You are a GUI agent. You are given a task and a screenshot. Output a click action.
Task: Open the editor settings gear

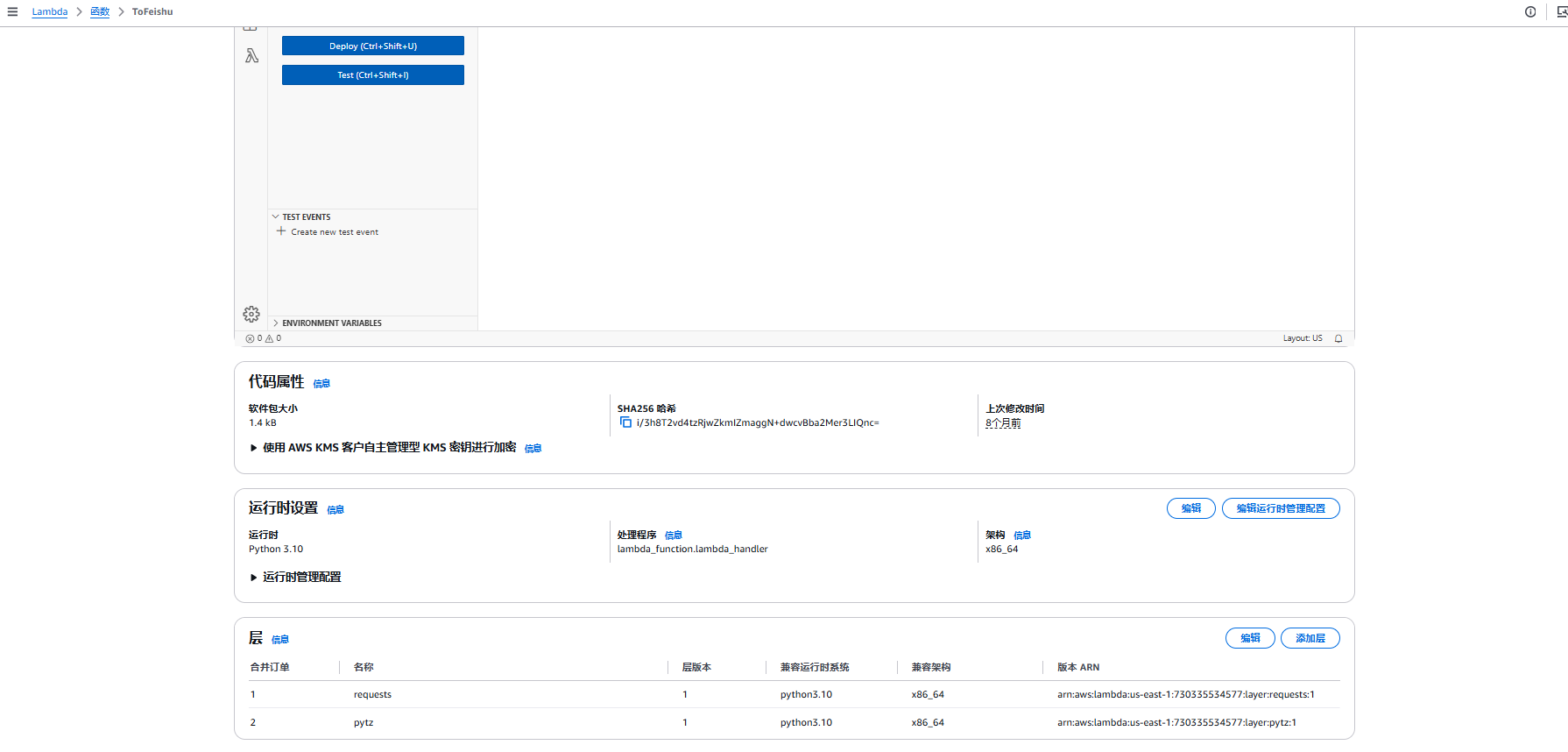(251, 314)
